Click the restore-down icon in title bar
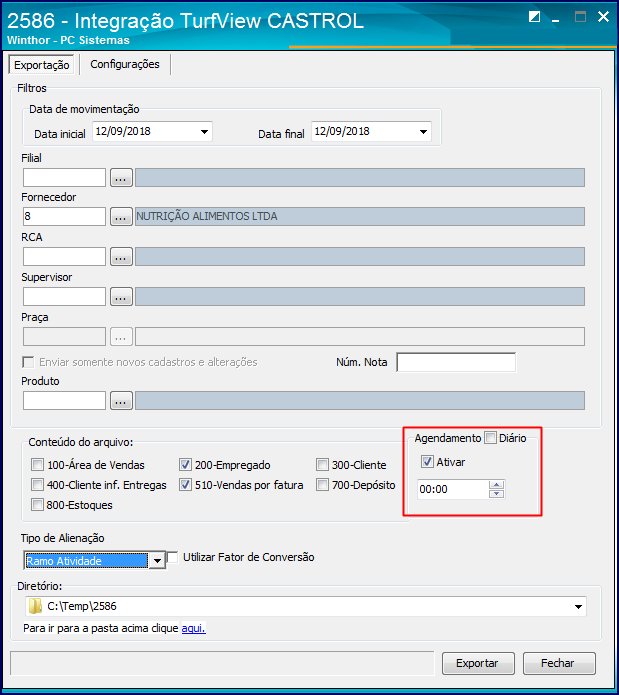This screenshot has width=619, height=695. 535,17
